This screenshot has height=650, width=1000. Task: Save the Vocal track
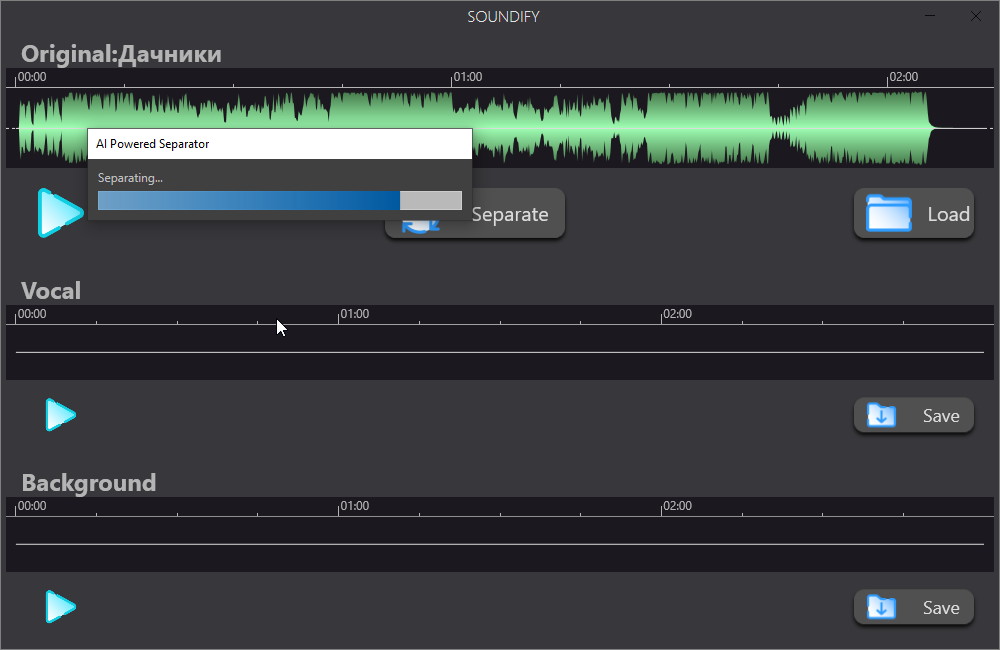point(913,415)
